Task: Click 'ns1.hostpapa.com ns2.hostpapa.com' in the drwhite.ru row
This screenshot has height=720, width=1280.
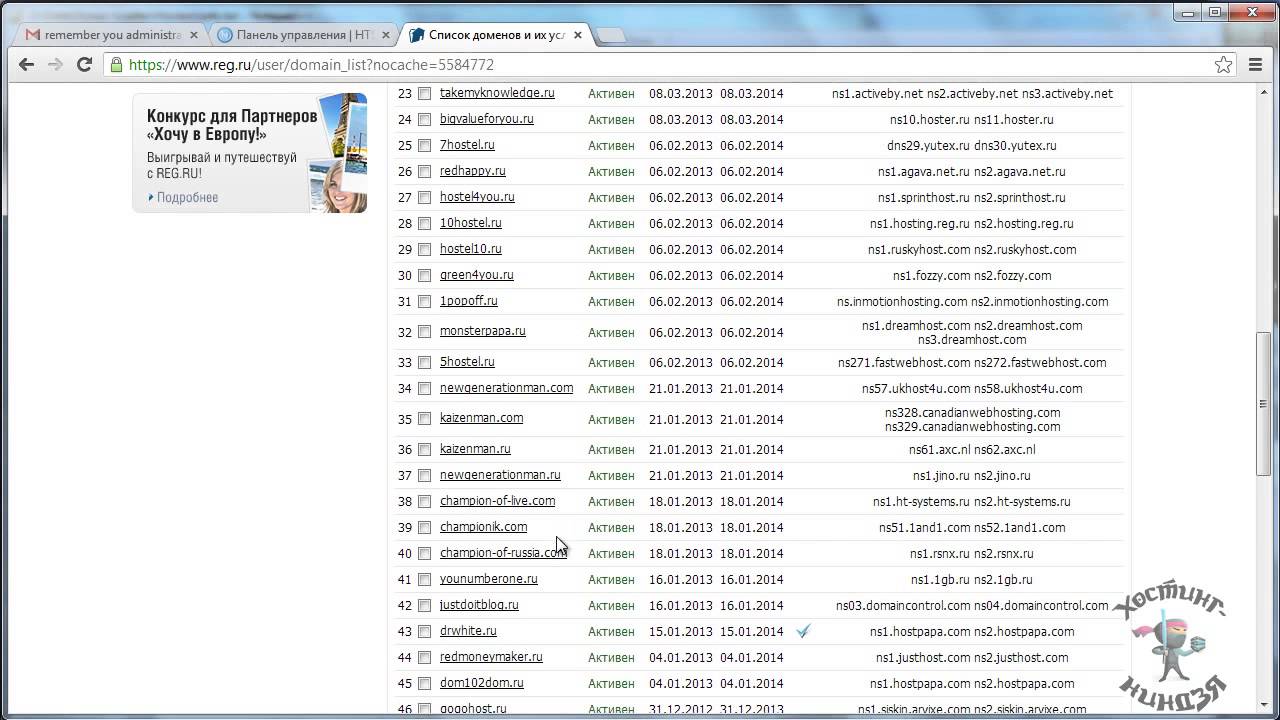Action: point(972,631)
